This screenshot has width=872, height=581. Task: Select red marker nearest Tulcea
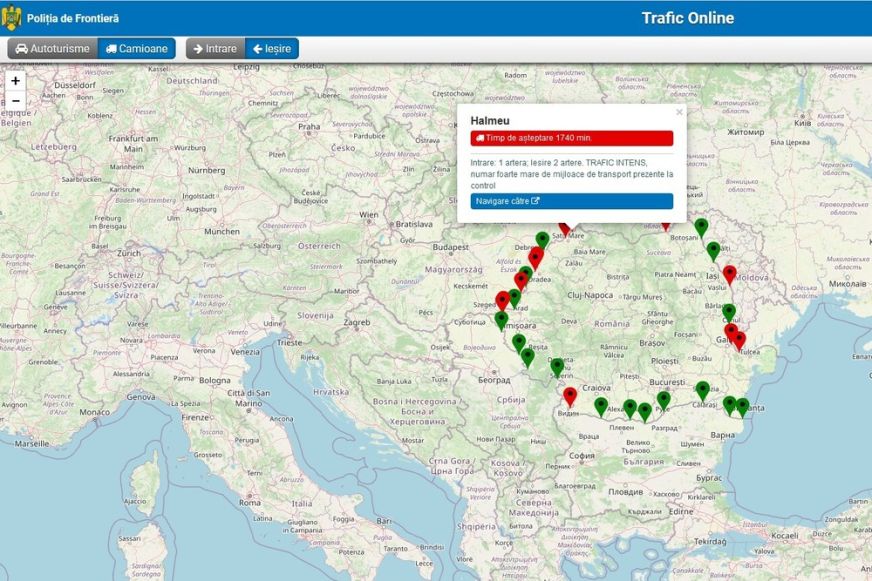pyautogui.click(x=739, y=341)
